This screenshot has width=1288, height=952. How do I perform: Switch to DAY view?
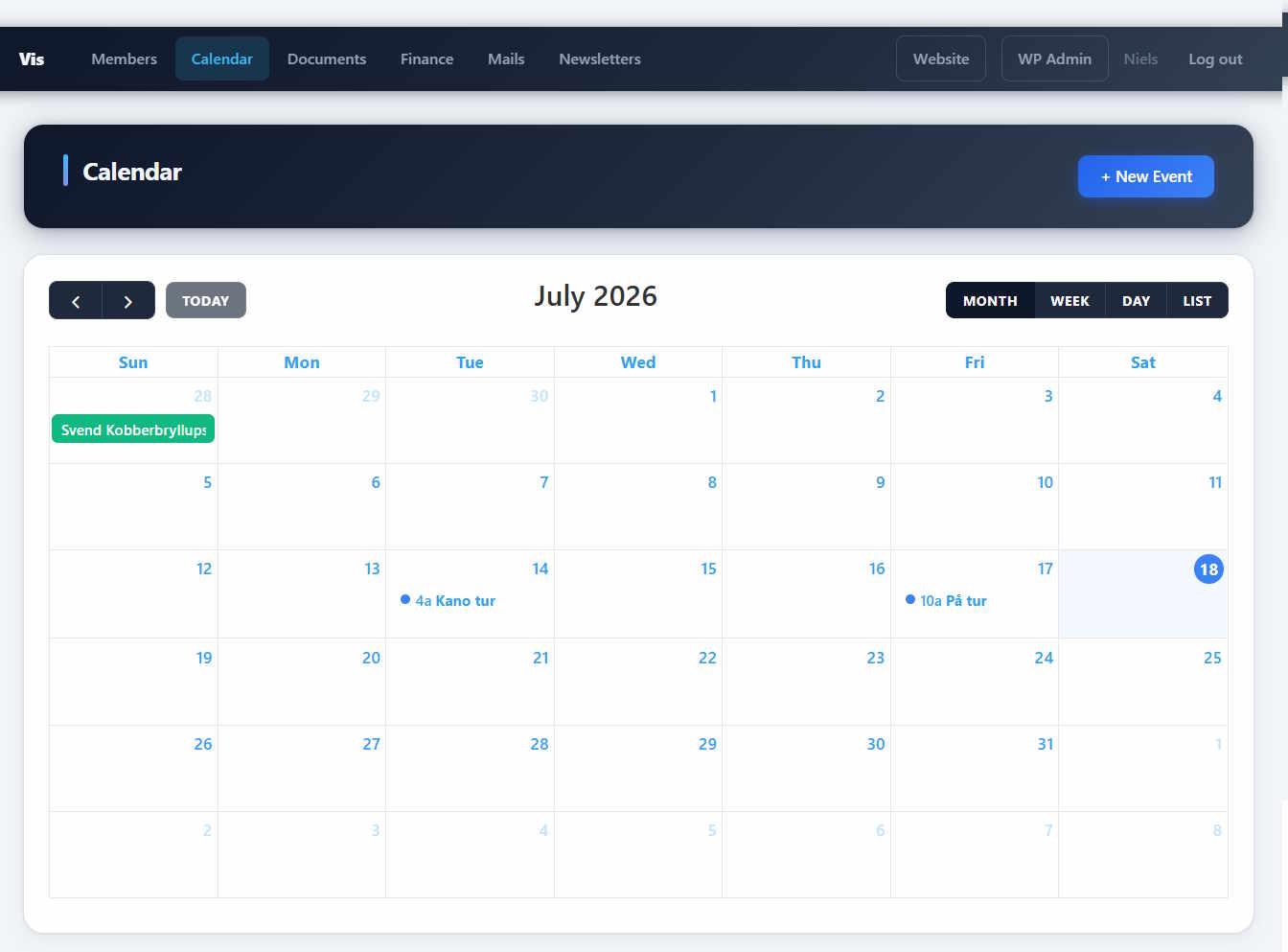coord(1136,300)
